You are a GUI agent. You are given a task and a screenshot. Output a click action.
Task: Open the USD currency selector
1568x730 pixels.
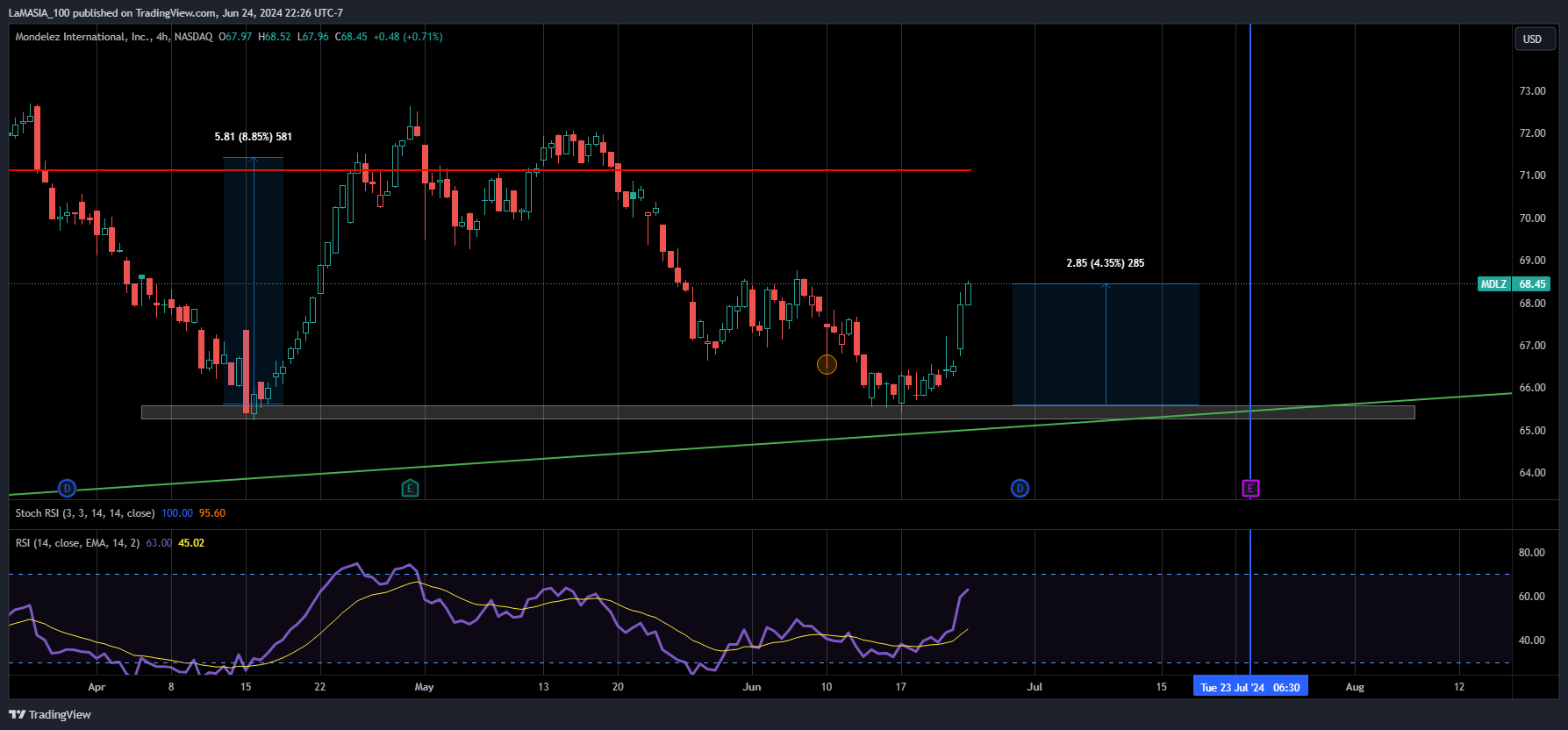(1535, 39)
